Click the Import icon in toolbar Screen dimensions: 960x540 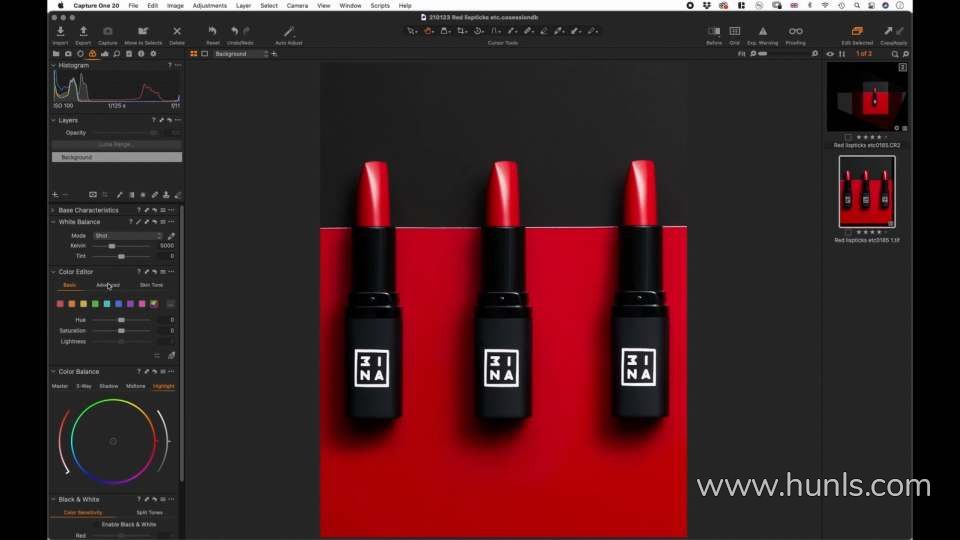[x=60, y=31]
